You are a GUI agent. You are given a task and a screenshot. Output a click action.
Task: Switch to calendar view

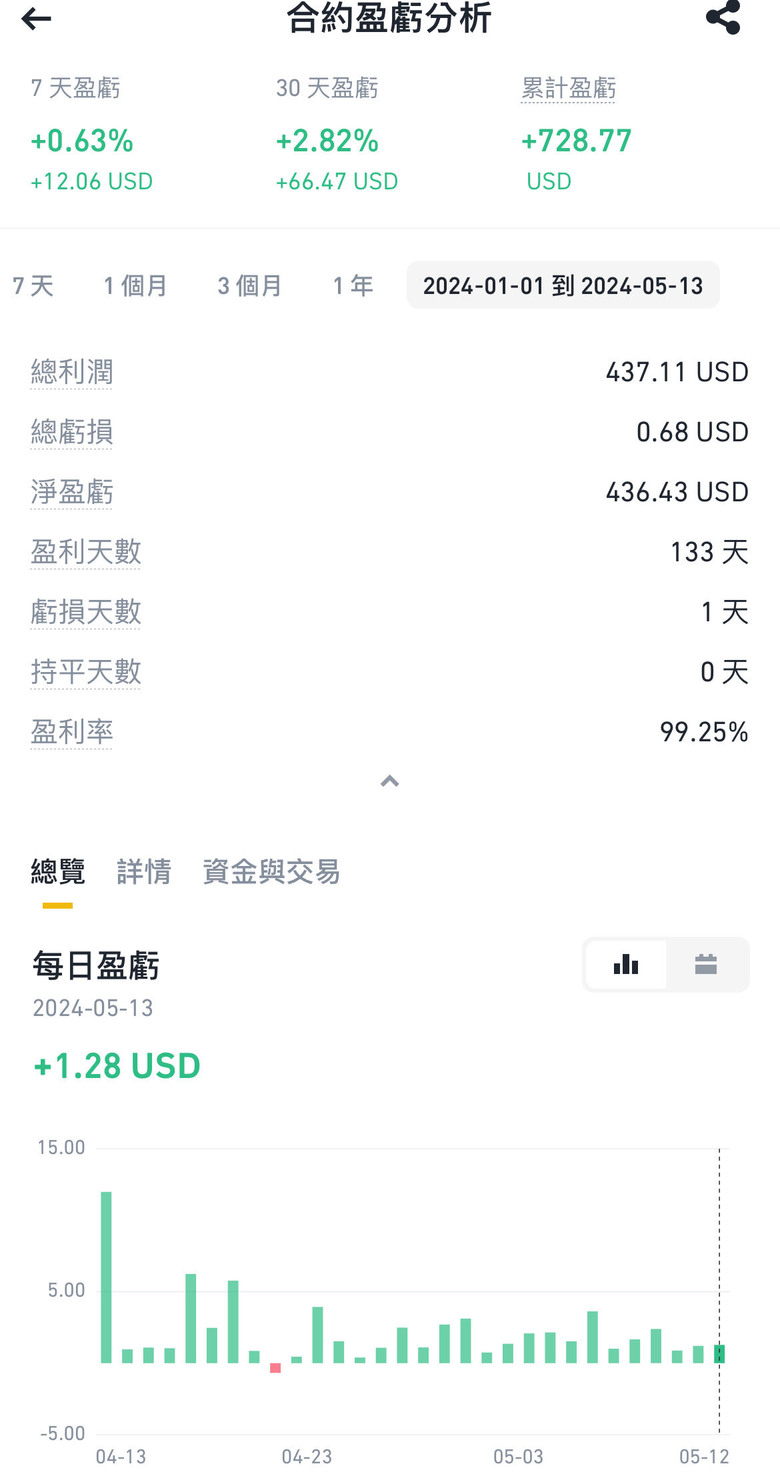point(706,965)
